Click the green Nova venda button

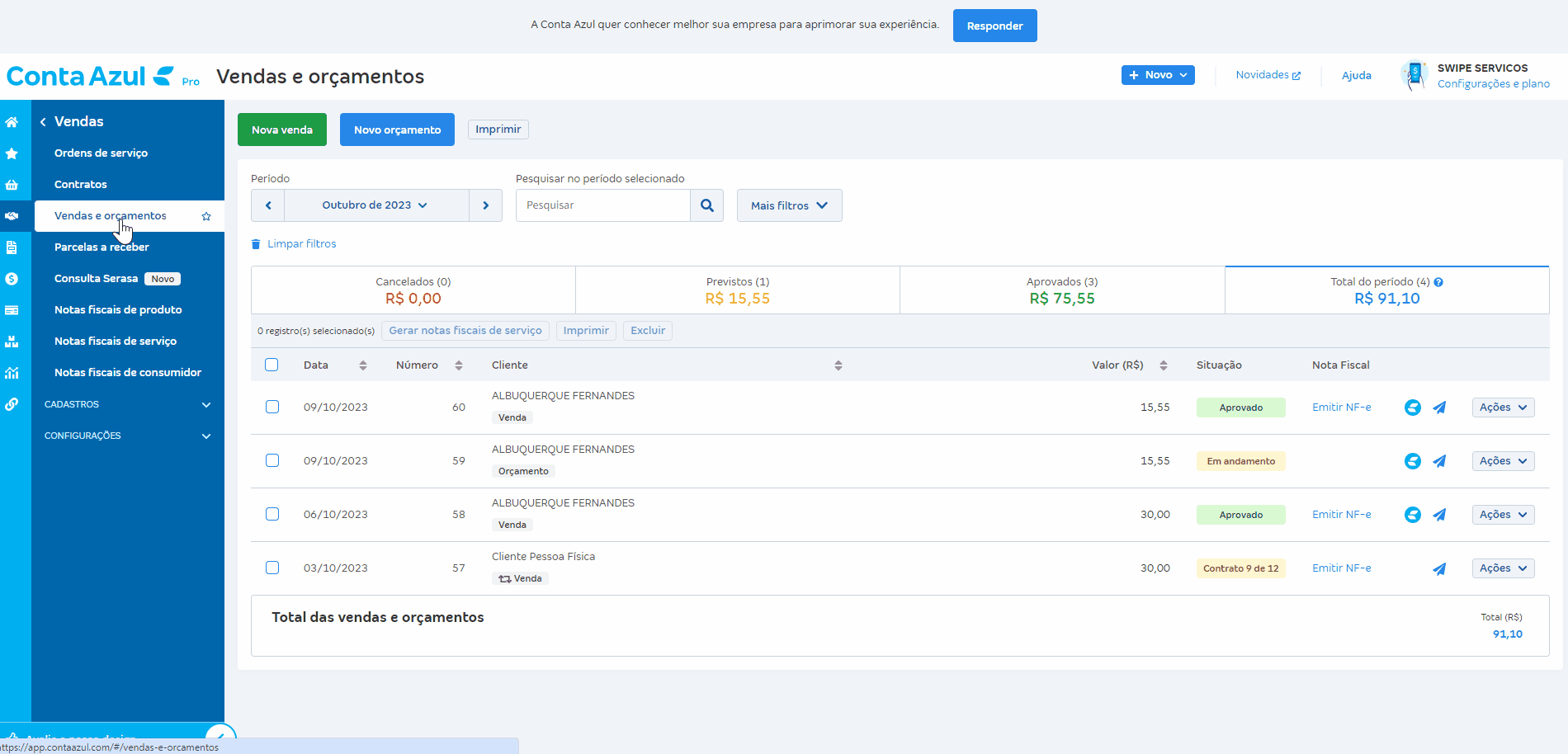[282, 130]
